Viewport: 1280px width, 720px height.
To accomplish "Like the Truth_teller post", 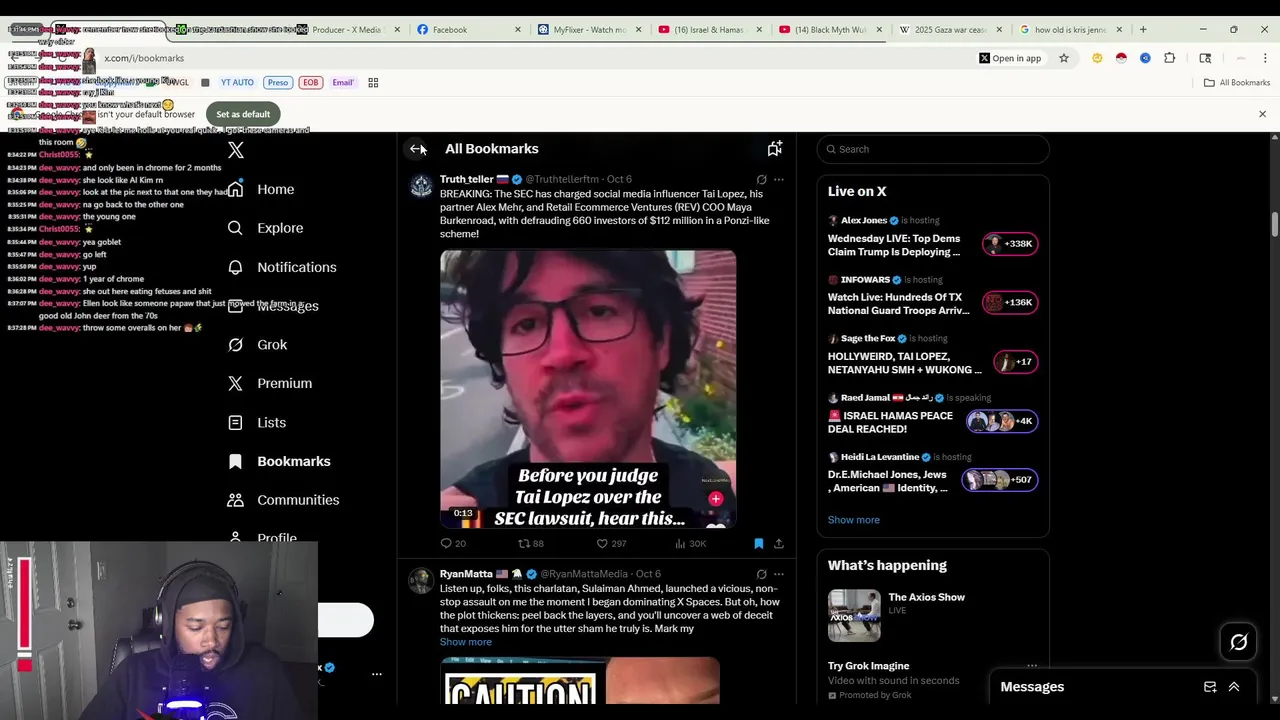I will point(611,543).
